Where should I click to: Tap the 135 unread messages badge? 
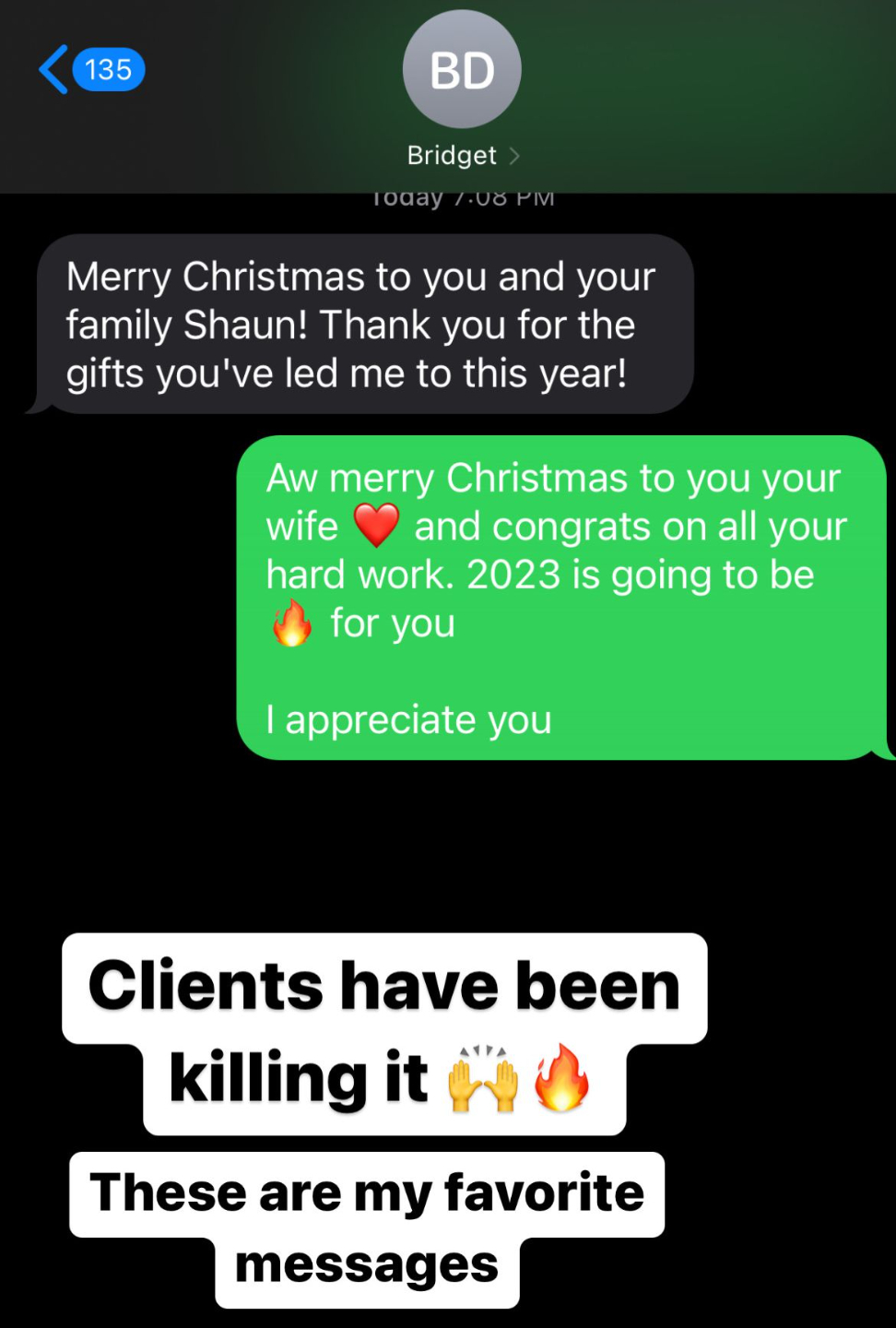click(x=109, y=69)
